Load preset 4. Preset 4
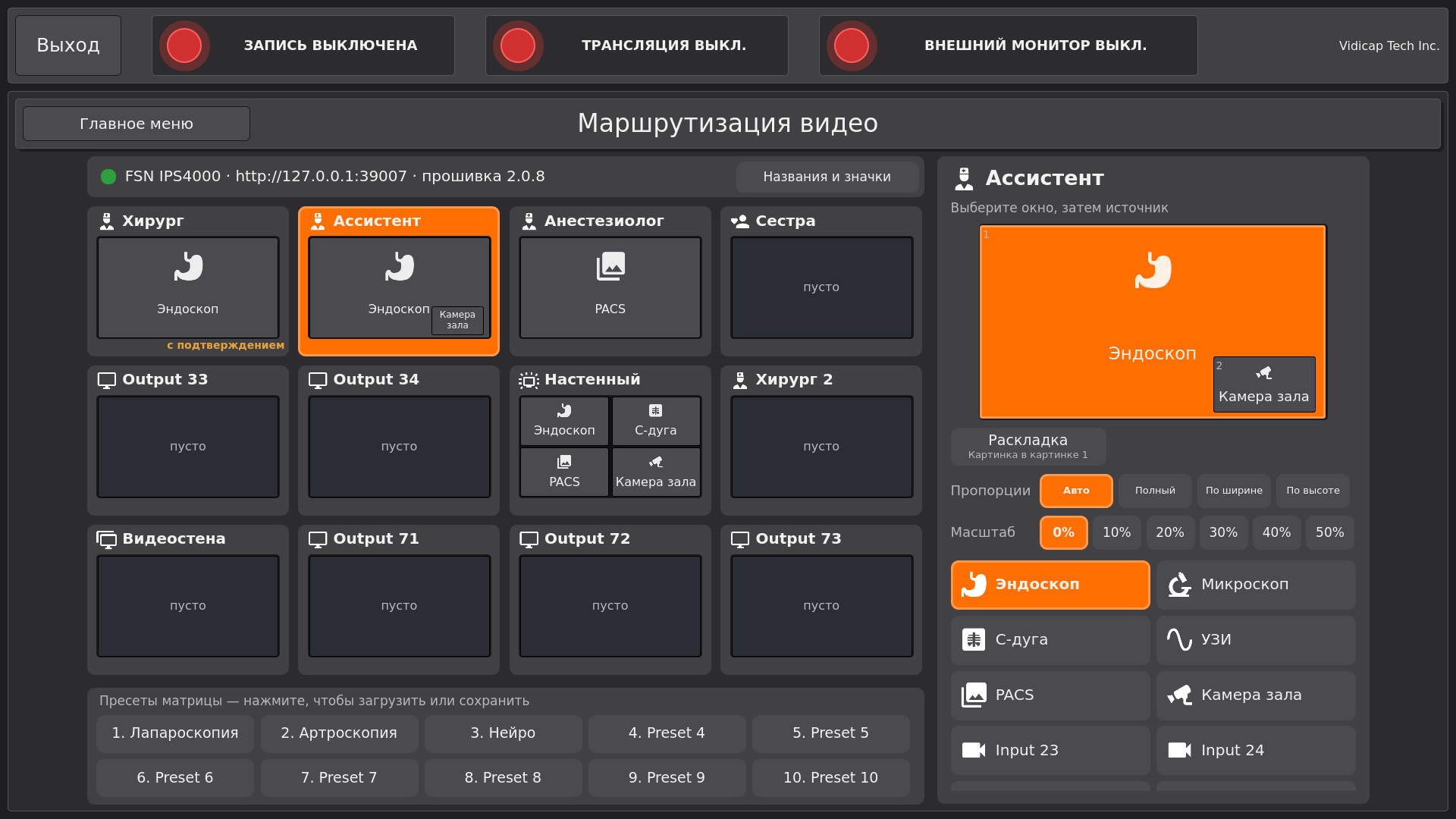This screenshot has height=819, width=1456. 667,733
